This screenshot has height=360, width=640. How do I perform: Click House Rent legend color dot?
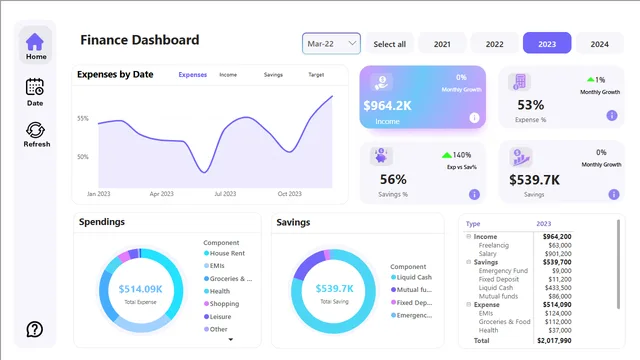click(x=206, y=253)
